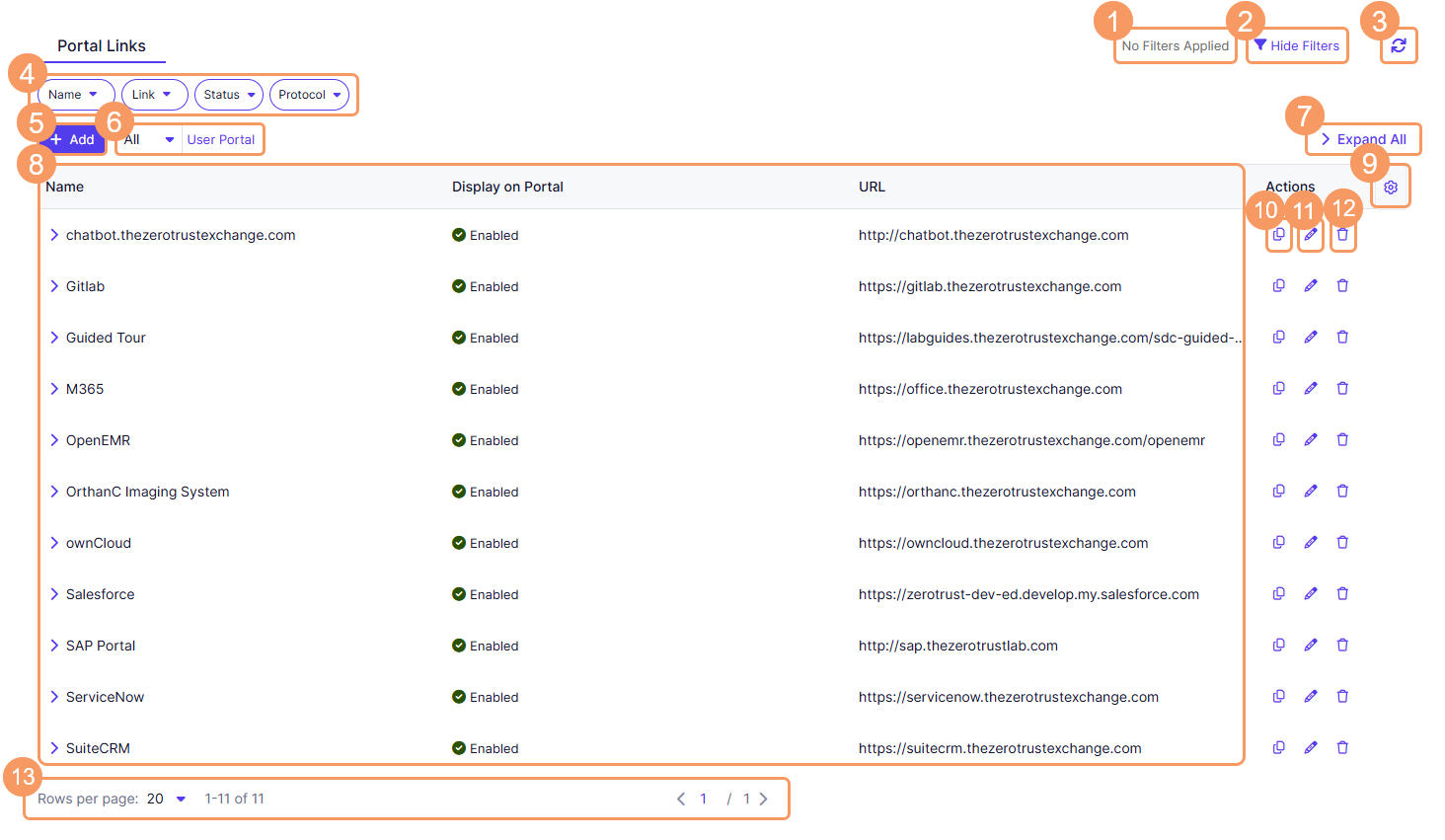
Task: Open the Status filter dropdown
Action: [x=229, y=95]
